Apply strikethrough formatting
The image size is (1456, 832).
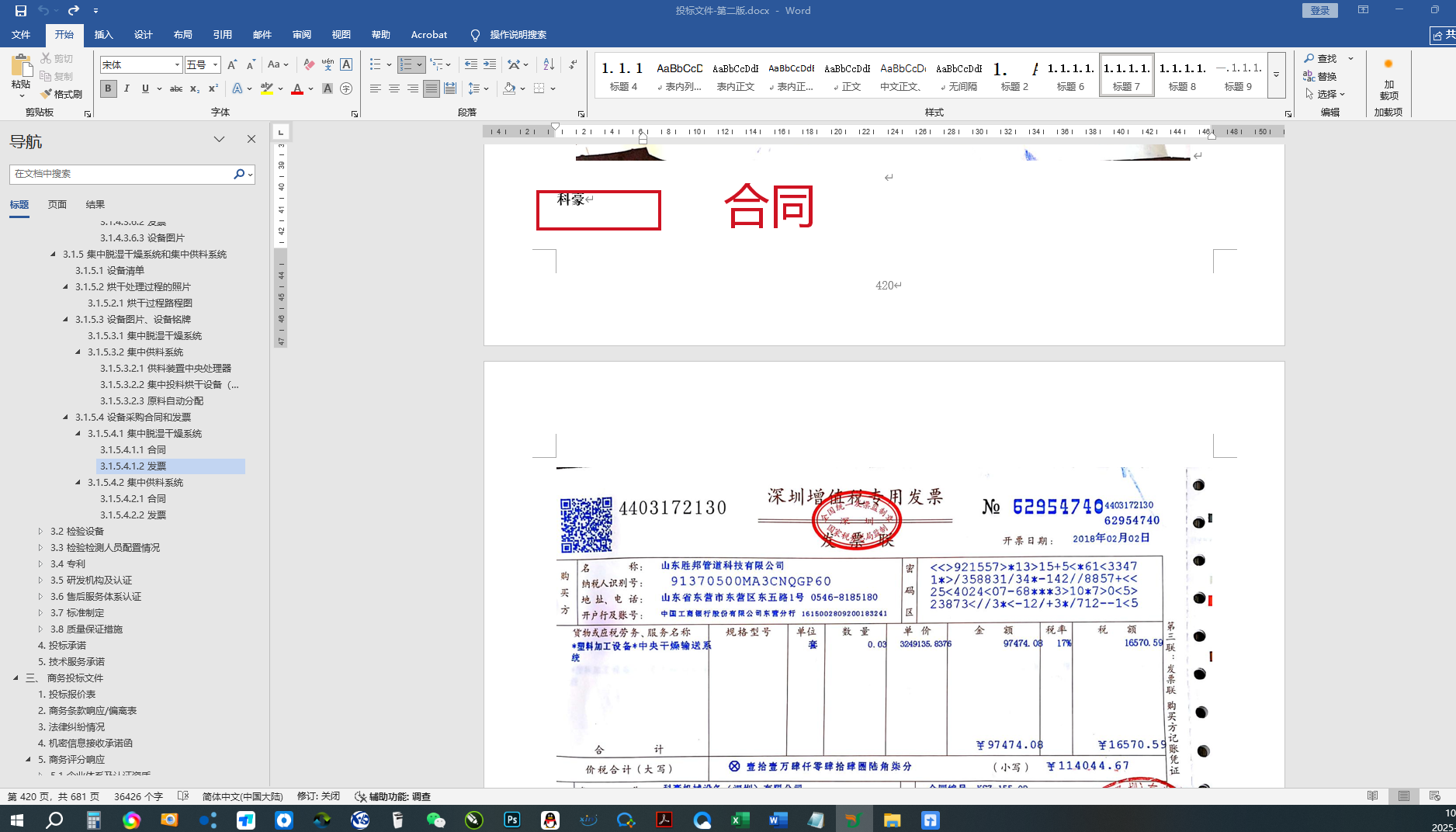tap(176, 88)
